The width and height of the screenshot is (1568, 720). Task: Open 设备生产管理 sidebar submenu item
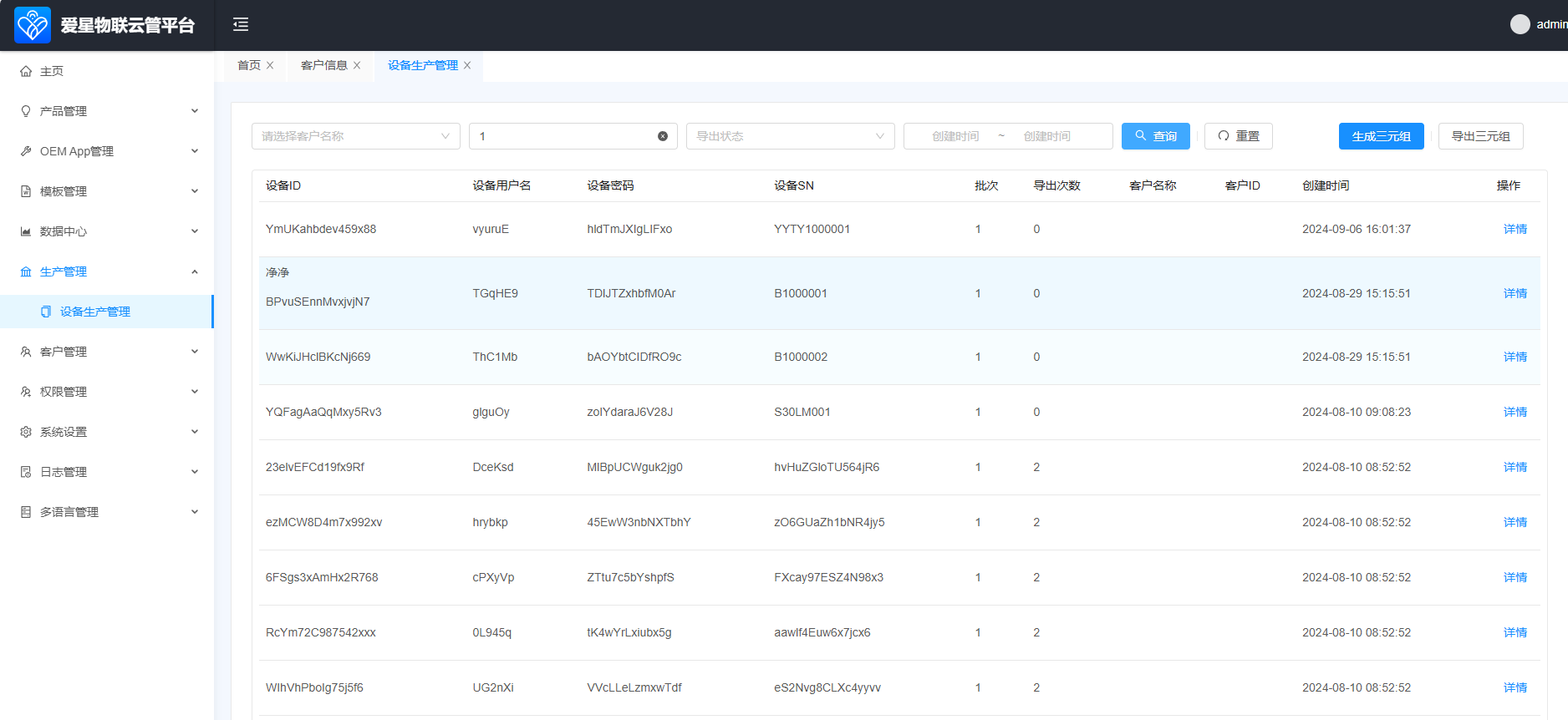click(x=107, y=312)
